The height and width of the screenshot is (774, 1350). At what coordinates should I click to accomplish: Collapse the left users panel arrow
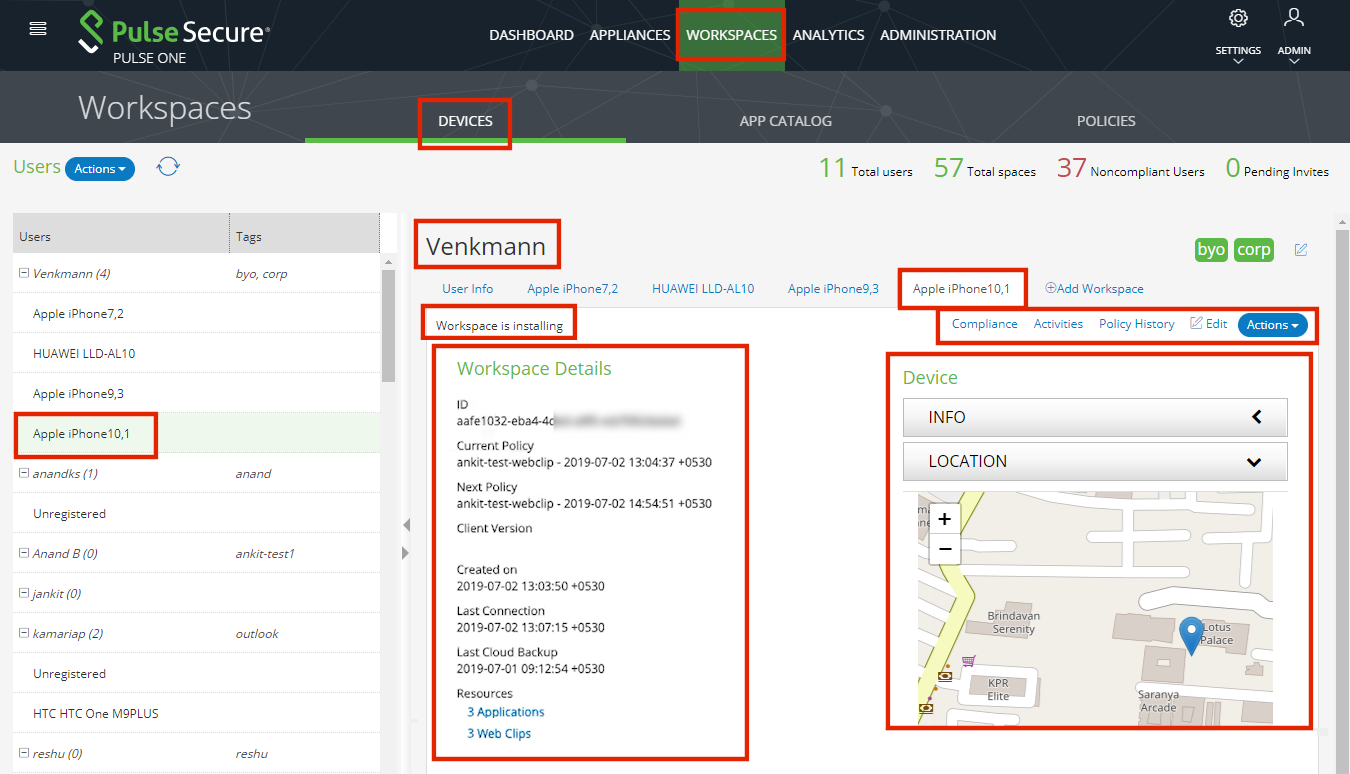pos(405,525)
